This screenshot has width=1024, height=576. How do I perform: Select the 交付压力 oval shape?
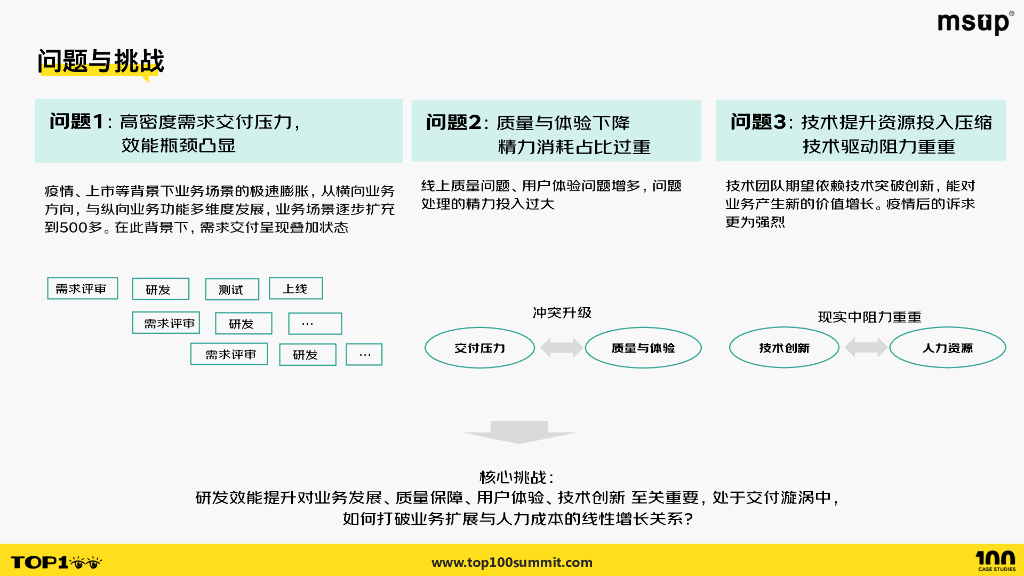(x=479, y=347)
